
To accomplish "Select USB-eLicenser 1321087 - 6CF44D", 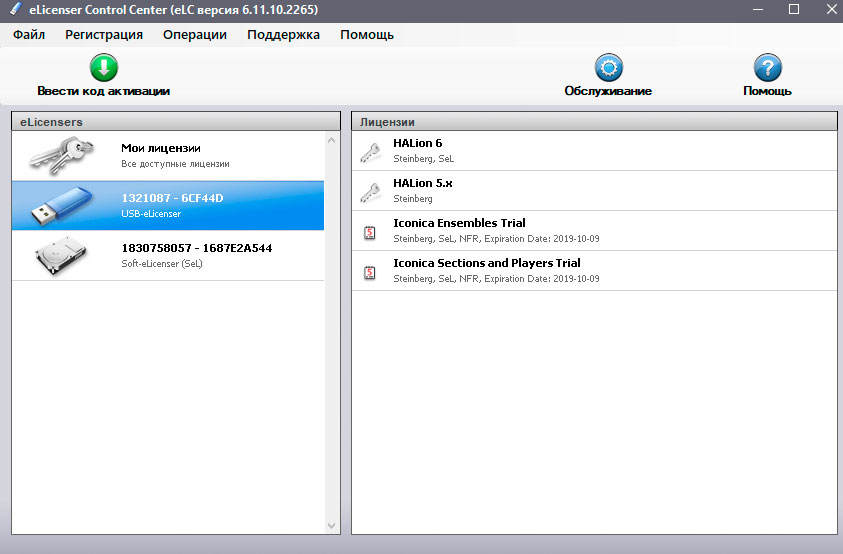I will point(168,205).
